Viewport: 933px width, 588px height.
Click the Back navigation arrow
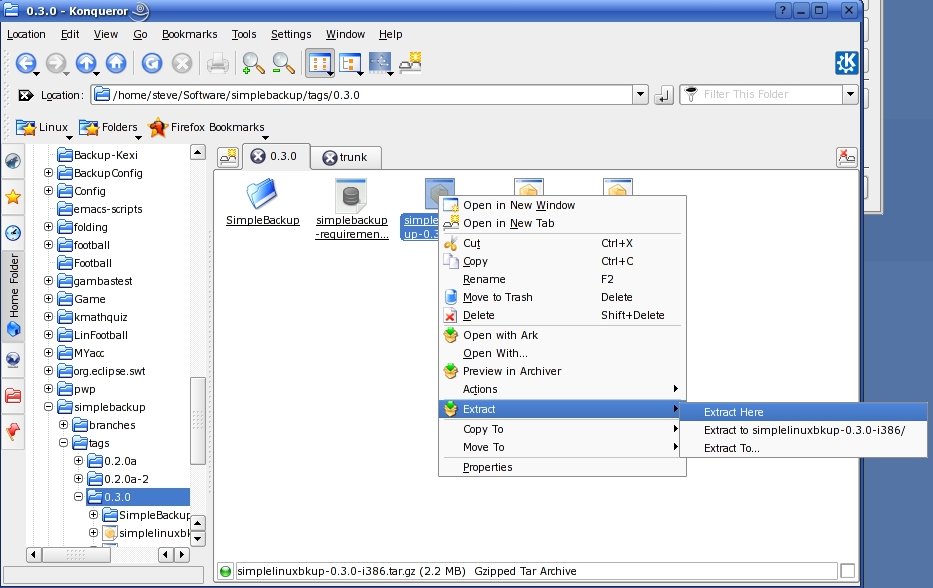27,62
